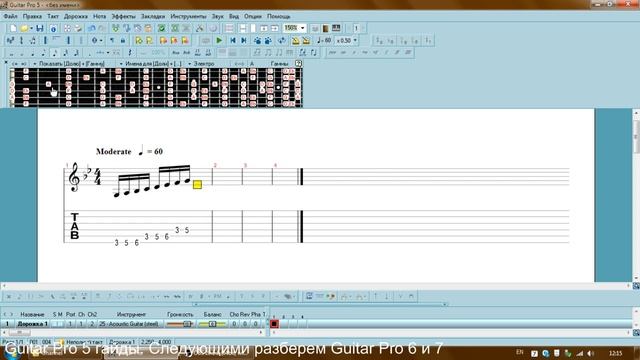The height and width of the screenshot is (360, 640).
Task: Click the help question mark on the fretboard bar
Action: [x=298, y=63]
